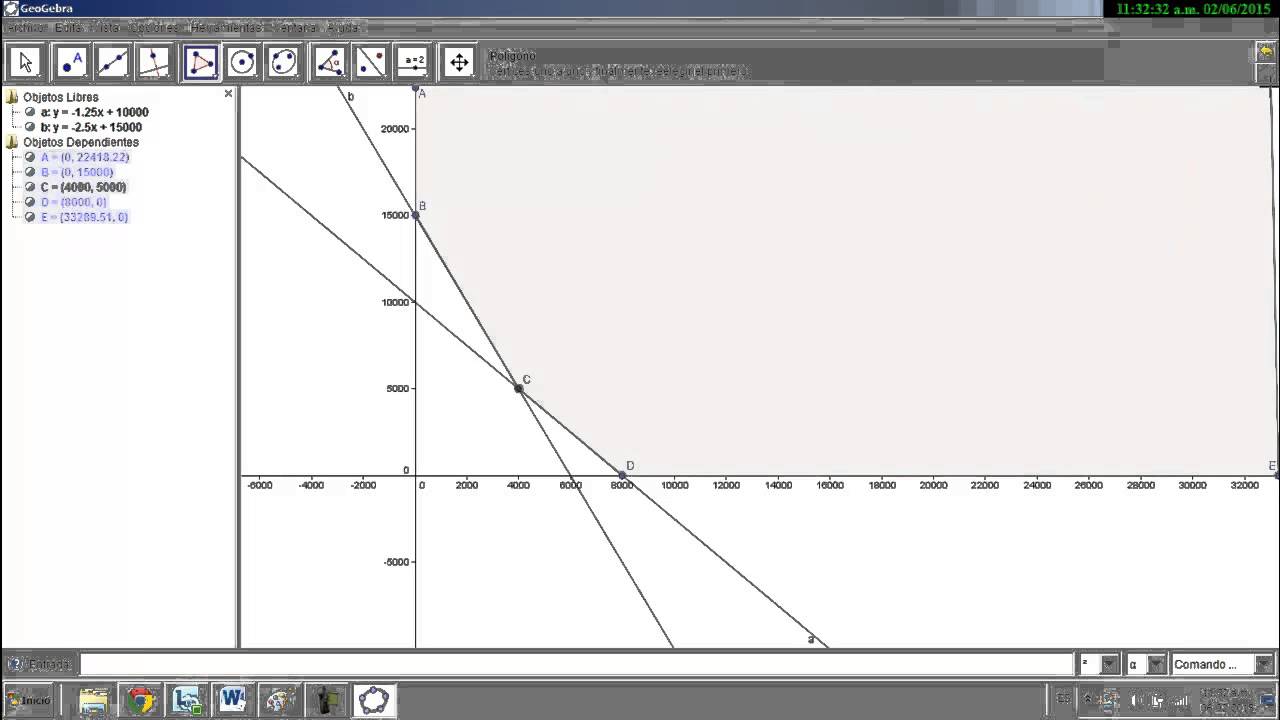This screenshot has width=1280, height=720.
Task: Toggle visibility of line b
Action: 30,127
